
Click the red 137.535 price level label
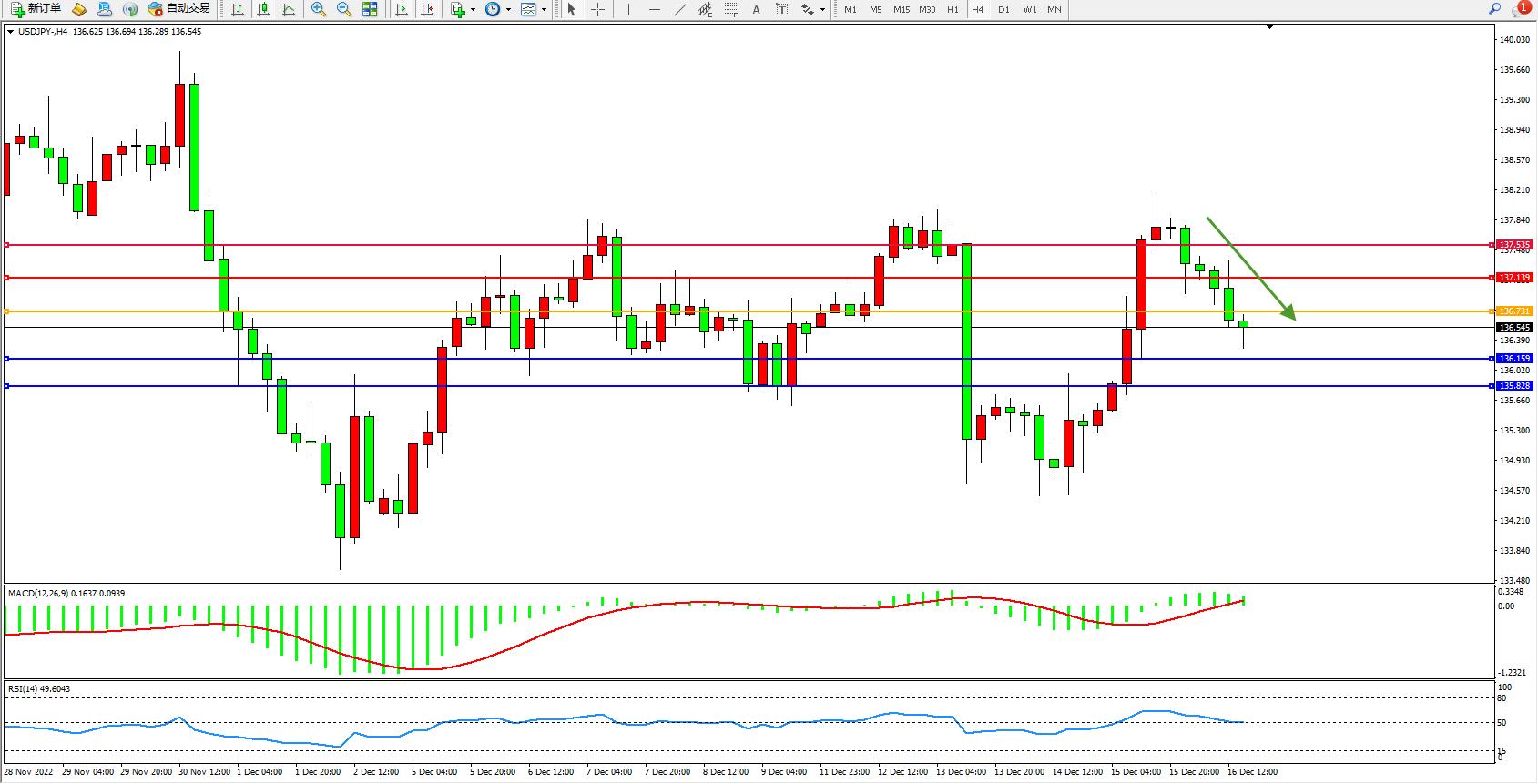coord(1514,245)
